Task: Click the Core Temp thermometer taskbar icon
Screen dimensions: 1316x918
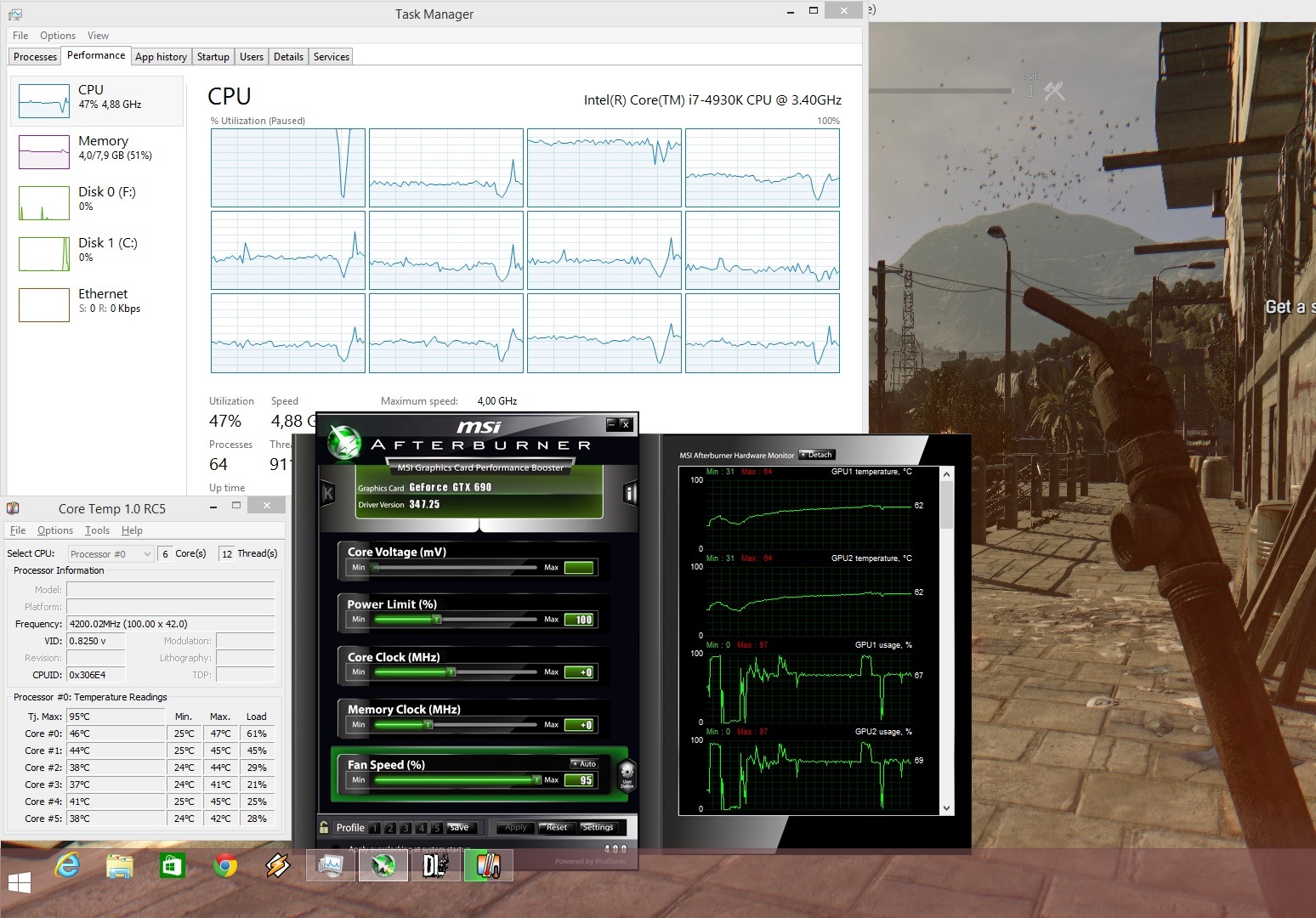Action: point(487,866)
